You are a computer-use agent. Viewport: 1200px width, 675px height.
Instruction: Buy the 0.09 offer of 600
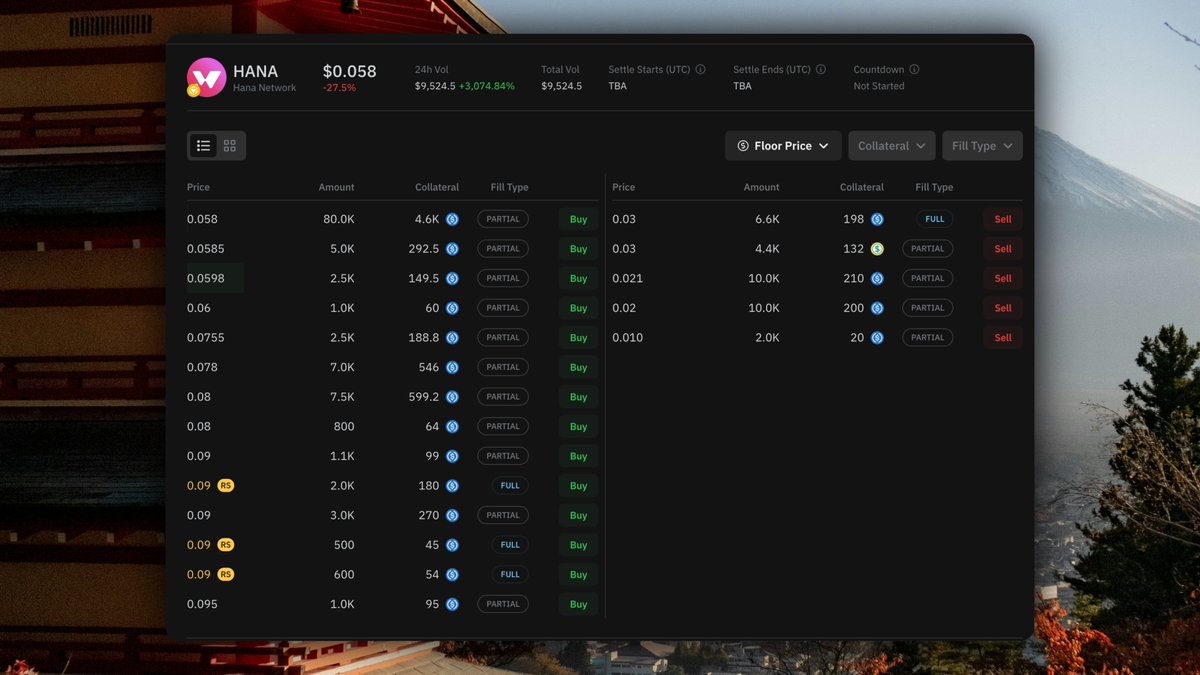(x=578, y=575)
